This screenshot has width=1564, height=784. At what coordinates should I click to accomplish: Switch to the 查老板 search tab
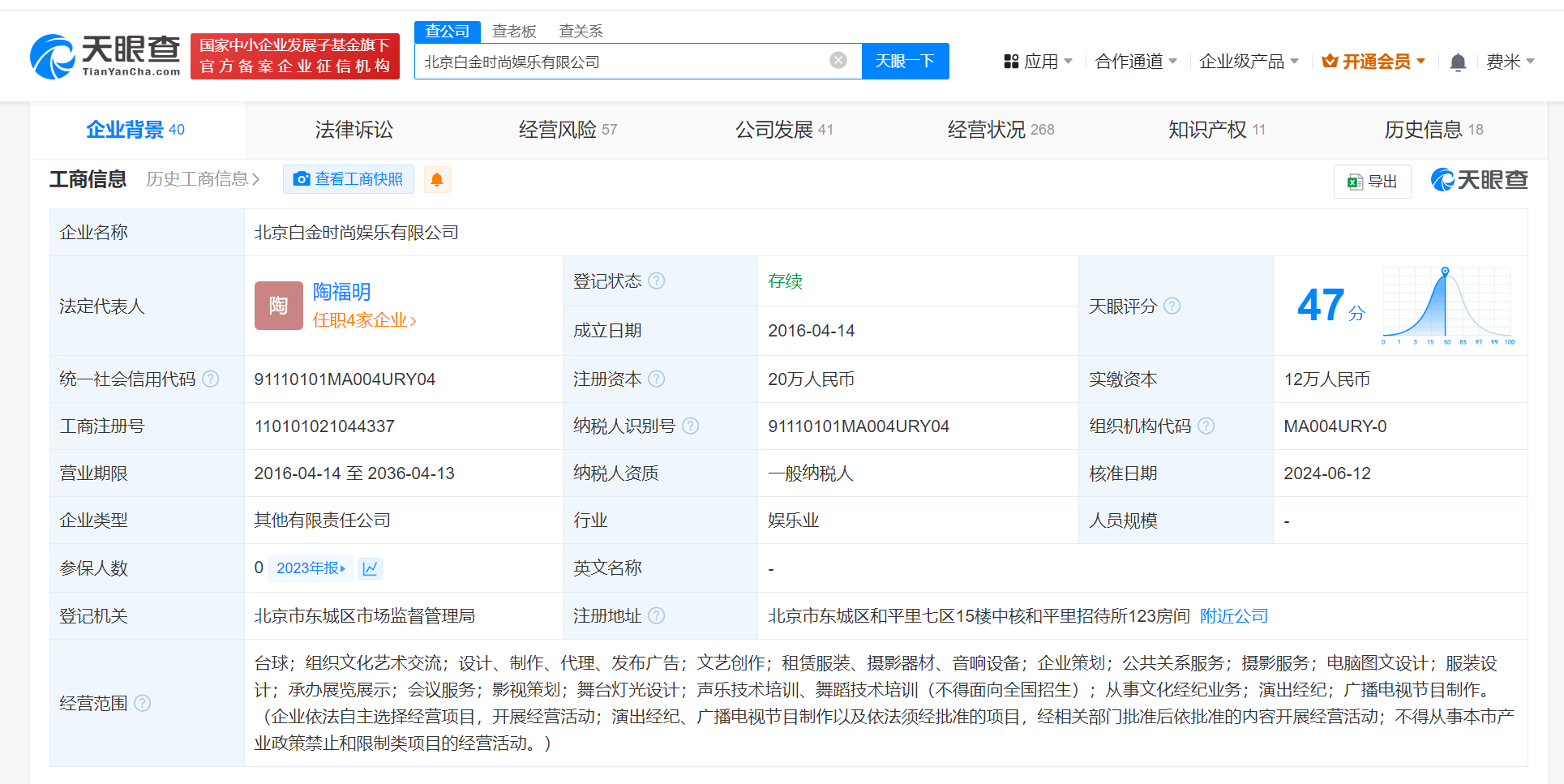514,32
